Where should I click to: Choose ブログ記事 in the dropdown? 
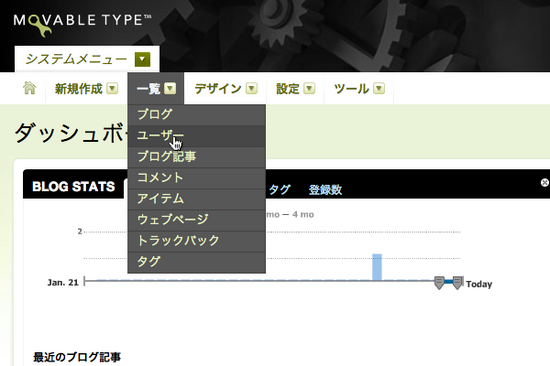196,157
